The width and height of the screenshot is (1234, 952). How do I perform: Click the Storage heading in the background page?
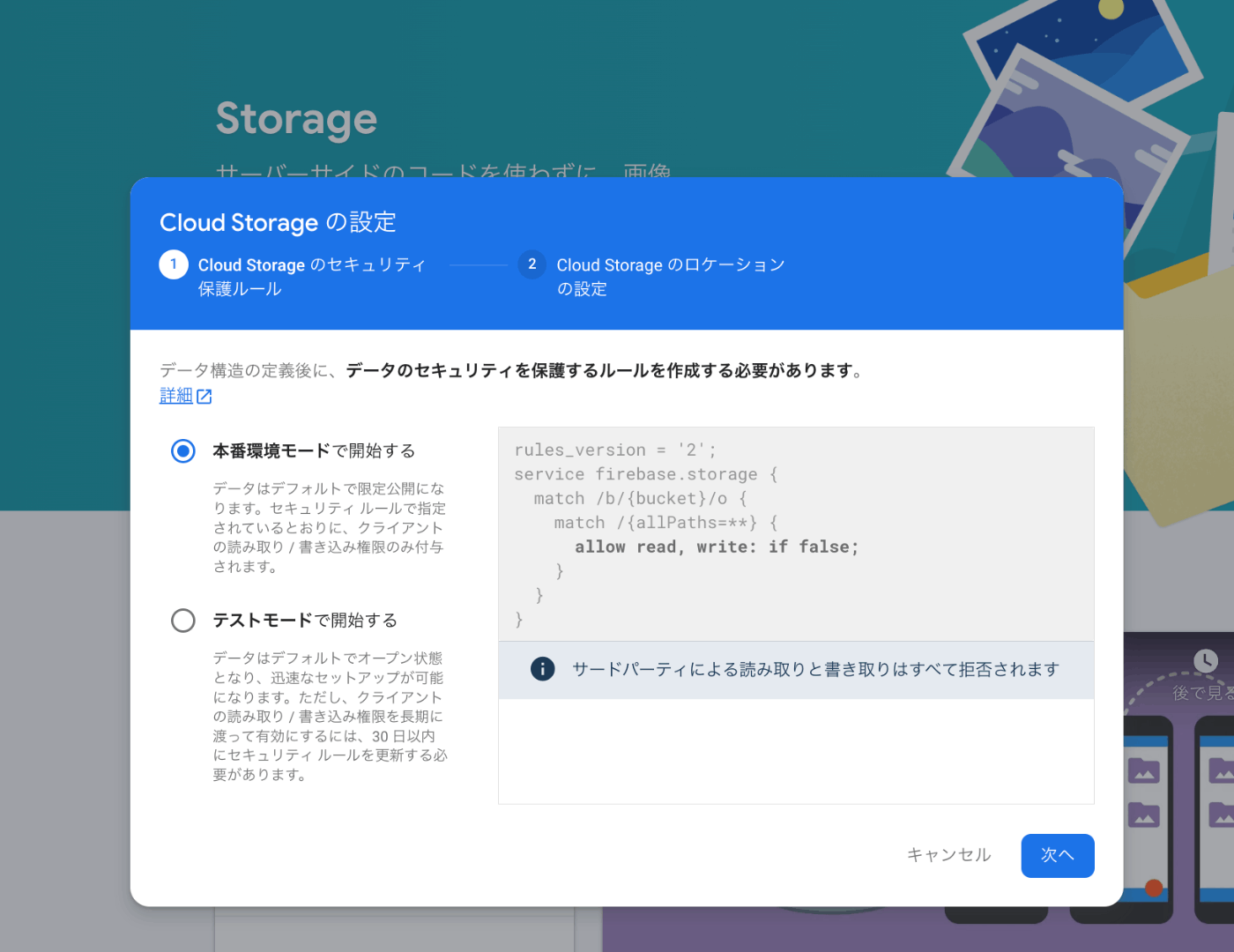click(x=296, y=118)
